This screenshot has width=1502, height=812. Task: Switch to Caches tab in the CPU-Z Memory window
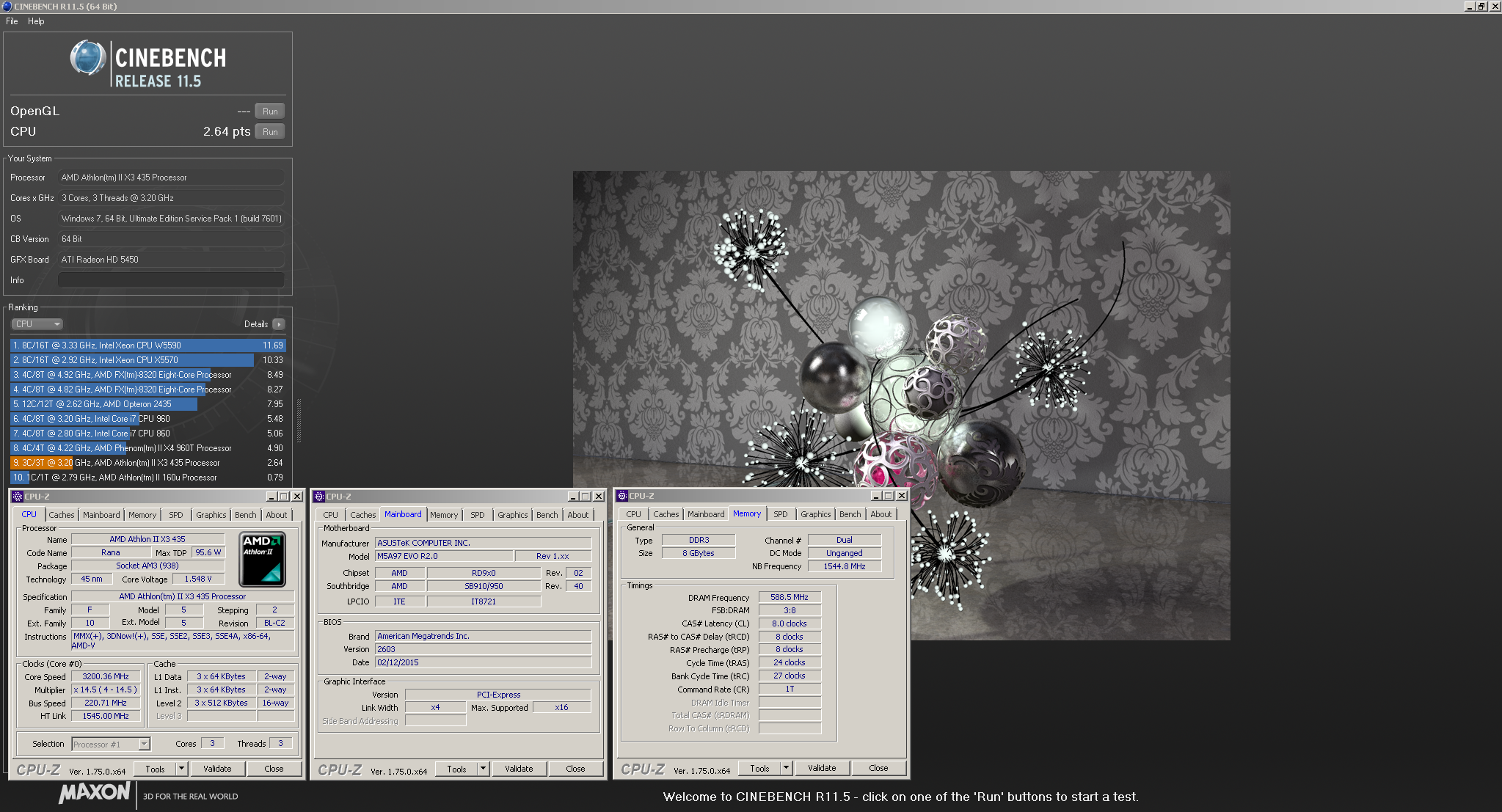[x=666, y=514]
